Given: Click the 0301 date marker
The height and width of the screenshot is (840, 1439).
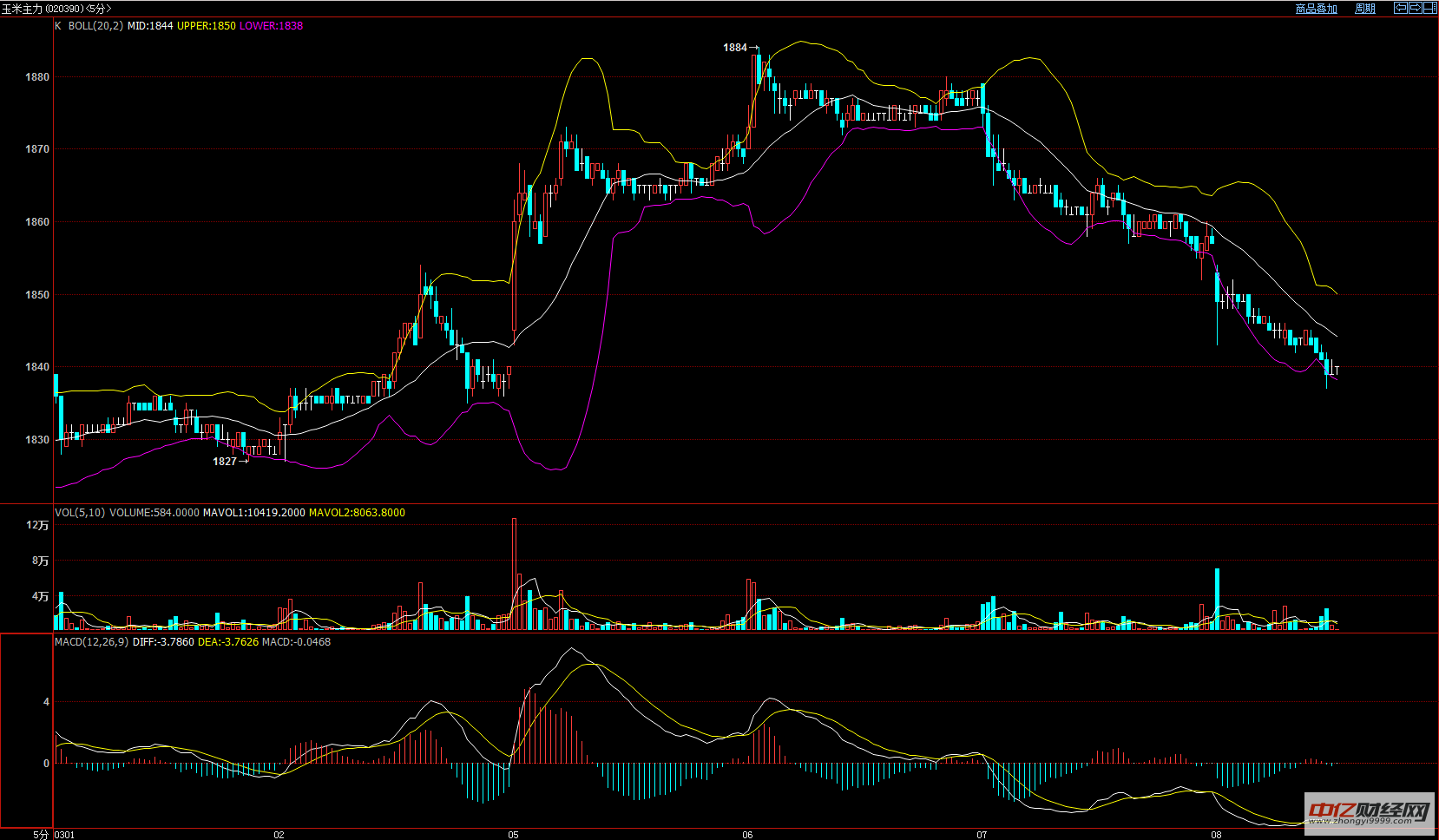Looking at the screenshot, I should pos(64,835).
